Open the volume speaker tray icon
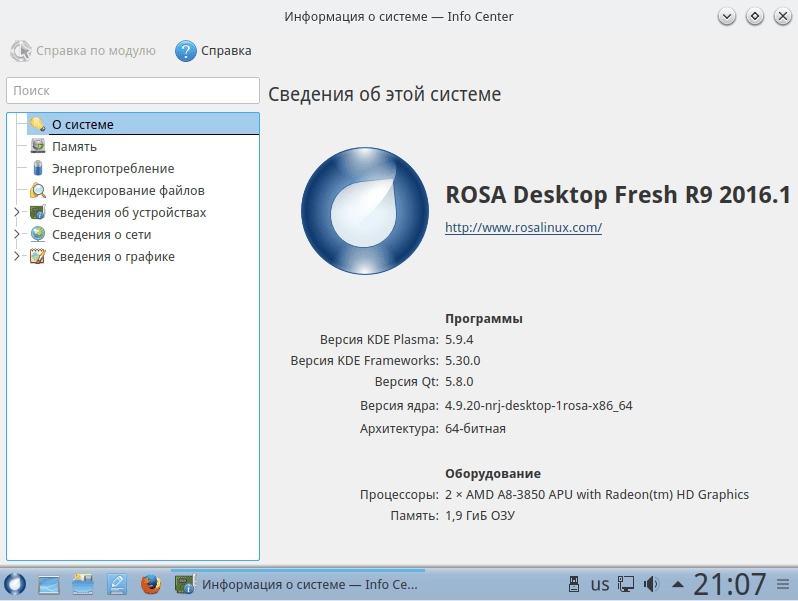This screenshot has width=798, height=601. point(651,584)
